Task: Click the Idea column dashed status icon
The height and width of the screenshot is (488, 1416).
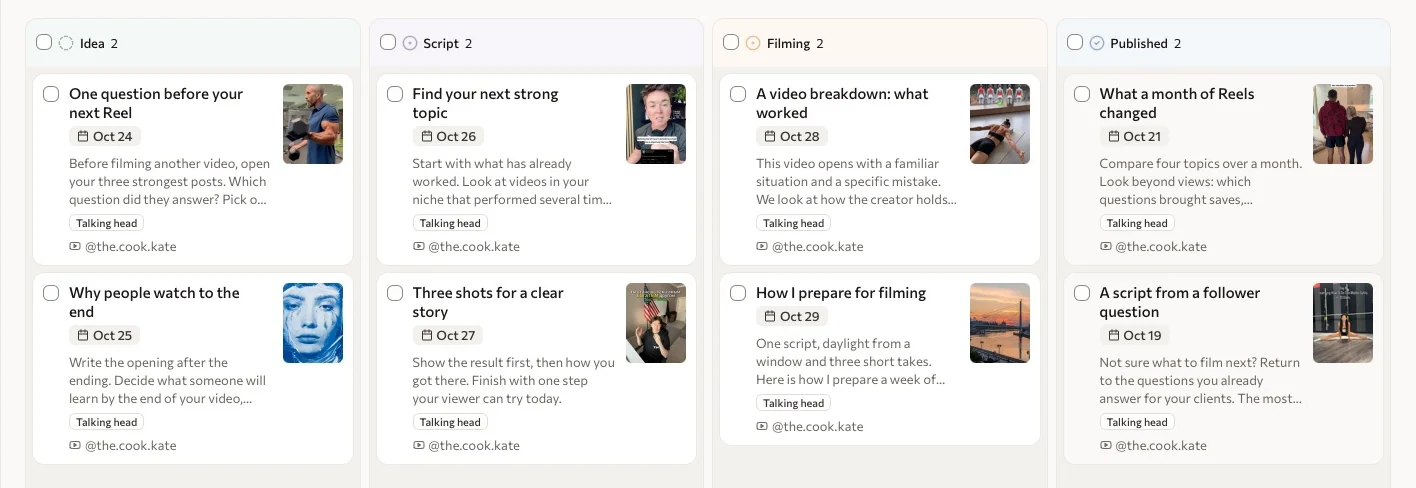Action: (66, 43)
